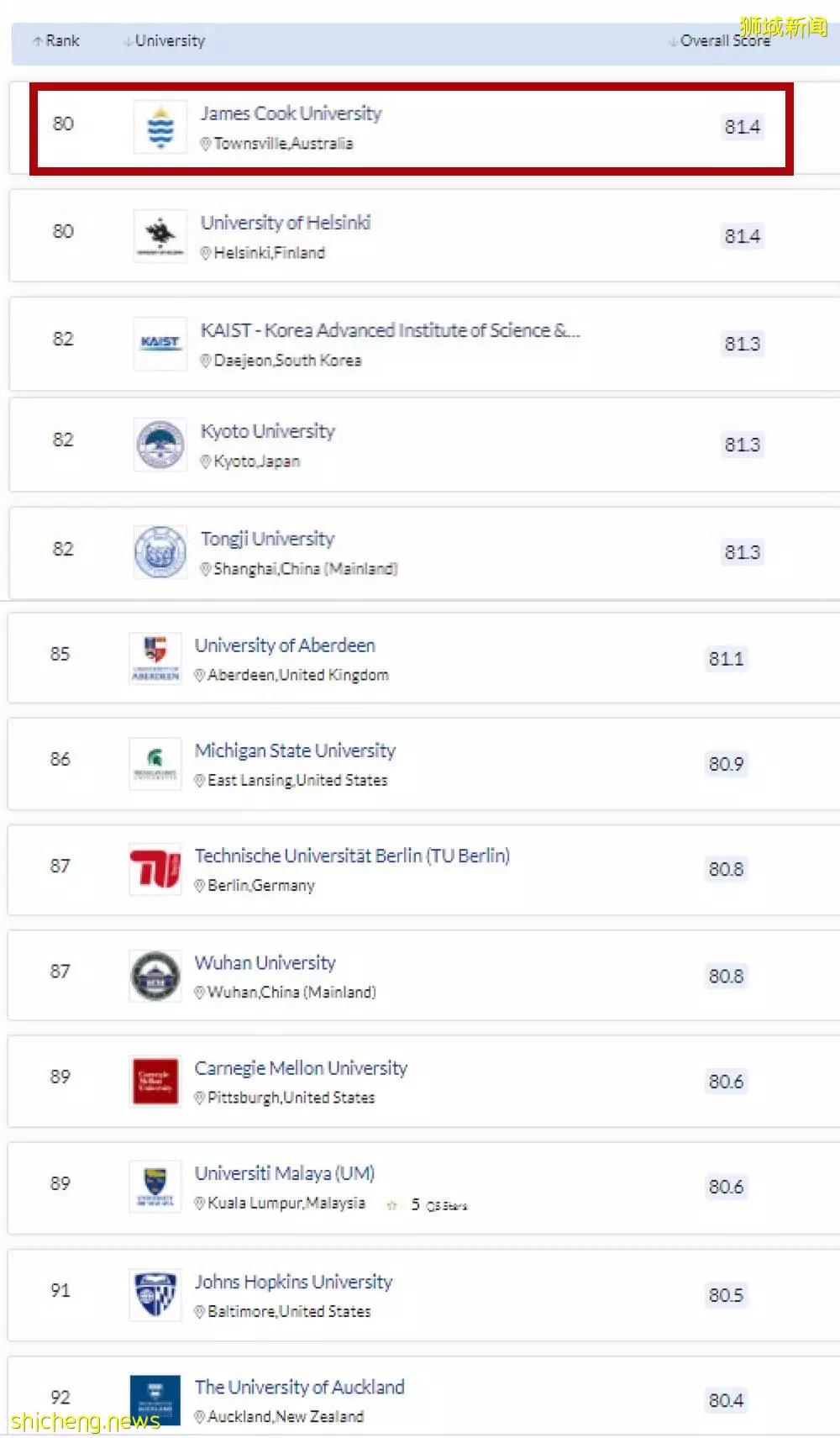This screenshot has width=840, height=1438.
Task: Click the KAIST logo icon
Action: click(160, 343)
